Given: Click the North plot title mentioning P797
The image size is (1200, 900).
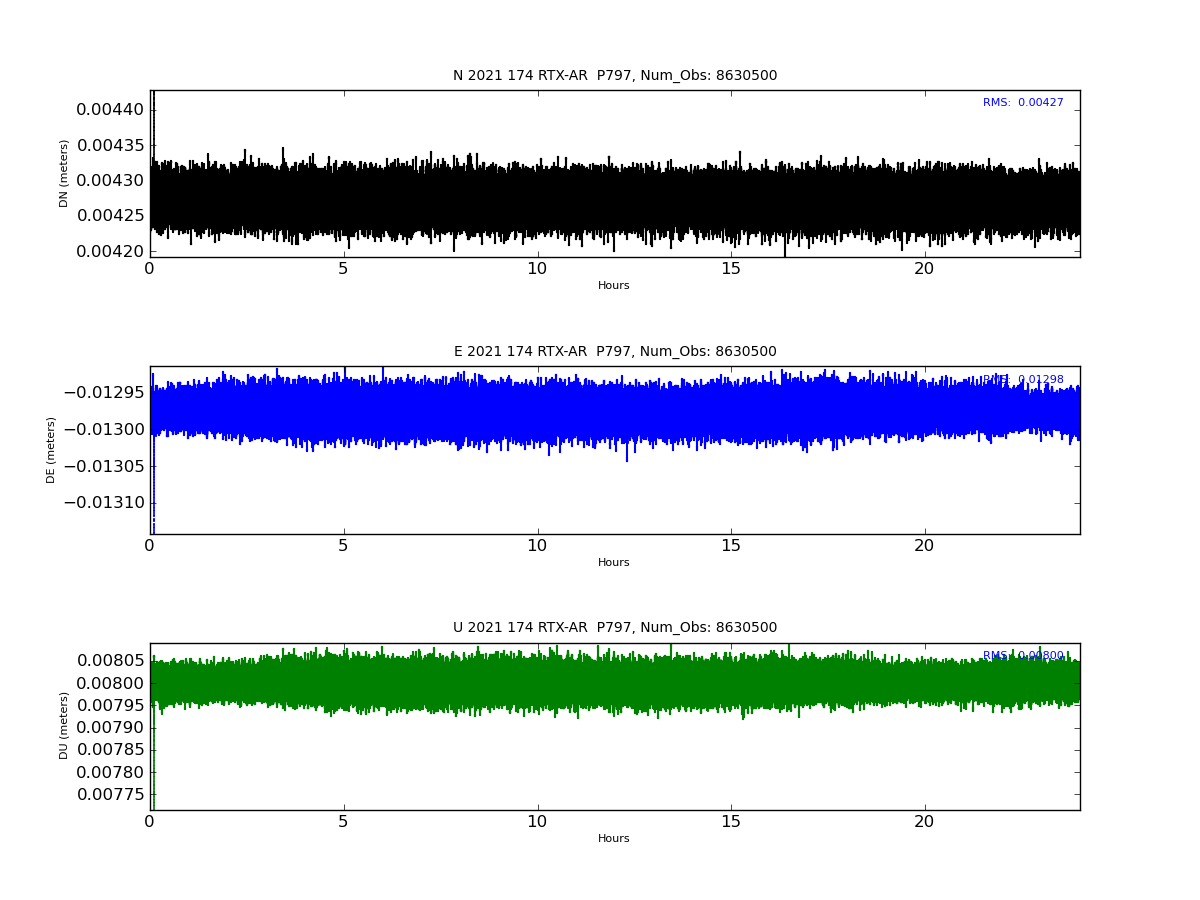Looking at the screenshot, I should coord(615,76).
